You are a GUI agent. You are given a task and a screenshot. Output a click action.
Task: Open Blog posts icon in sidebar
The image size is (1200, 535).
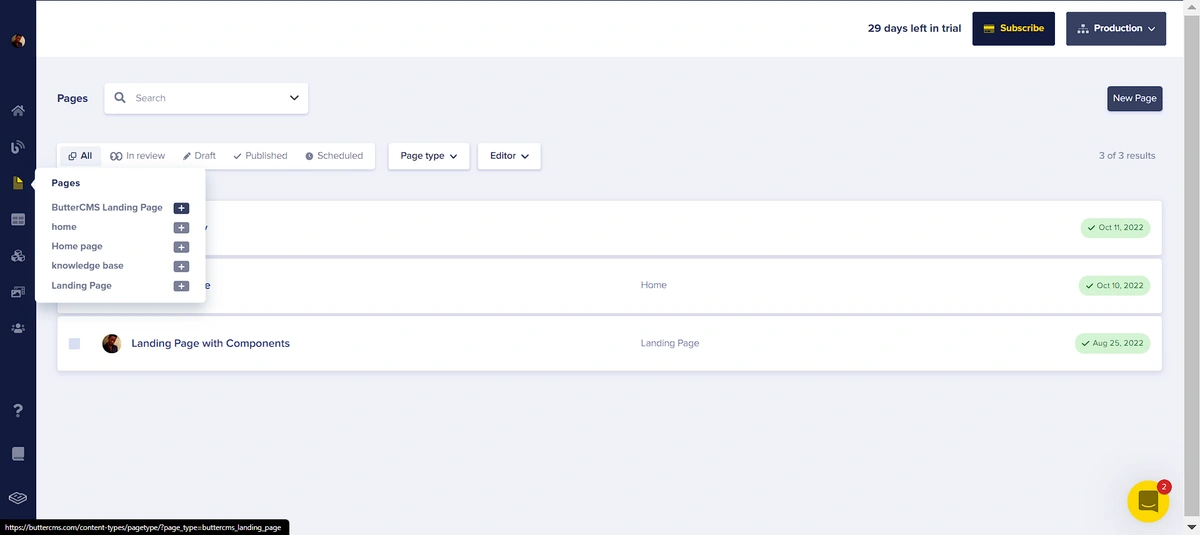(x=18, y=147)
